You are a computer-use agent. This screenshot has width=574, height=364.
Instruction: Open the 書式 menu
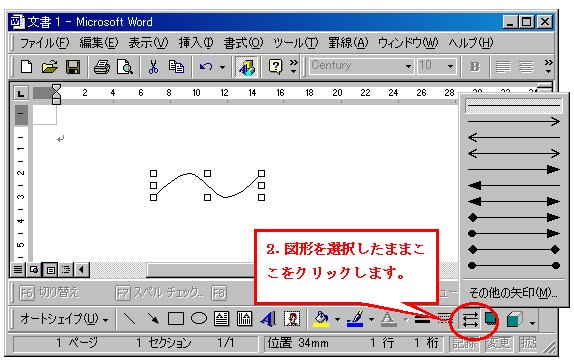[243, 43]
